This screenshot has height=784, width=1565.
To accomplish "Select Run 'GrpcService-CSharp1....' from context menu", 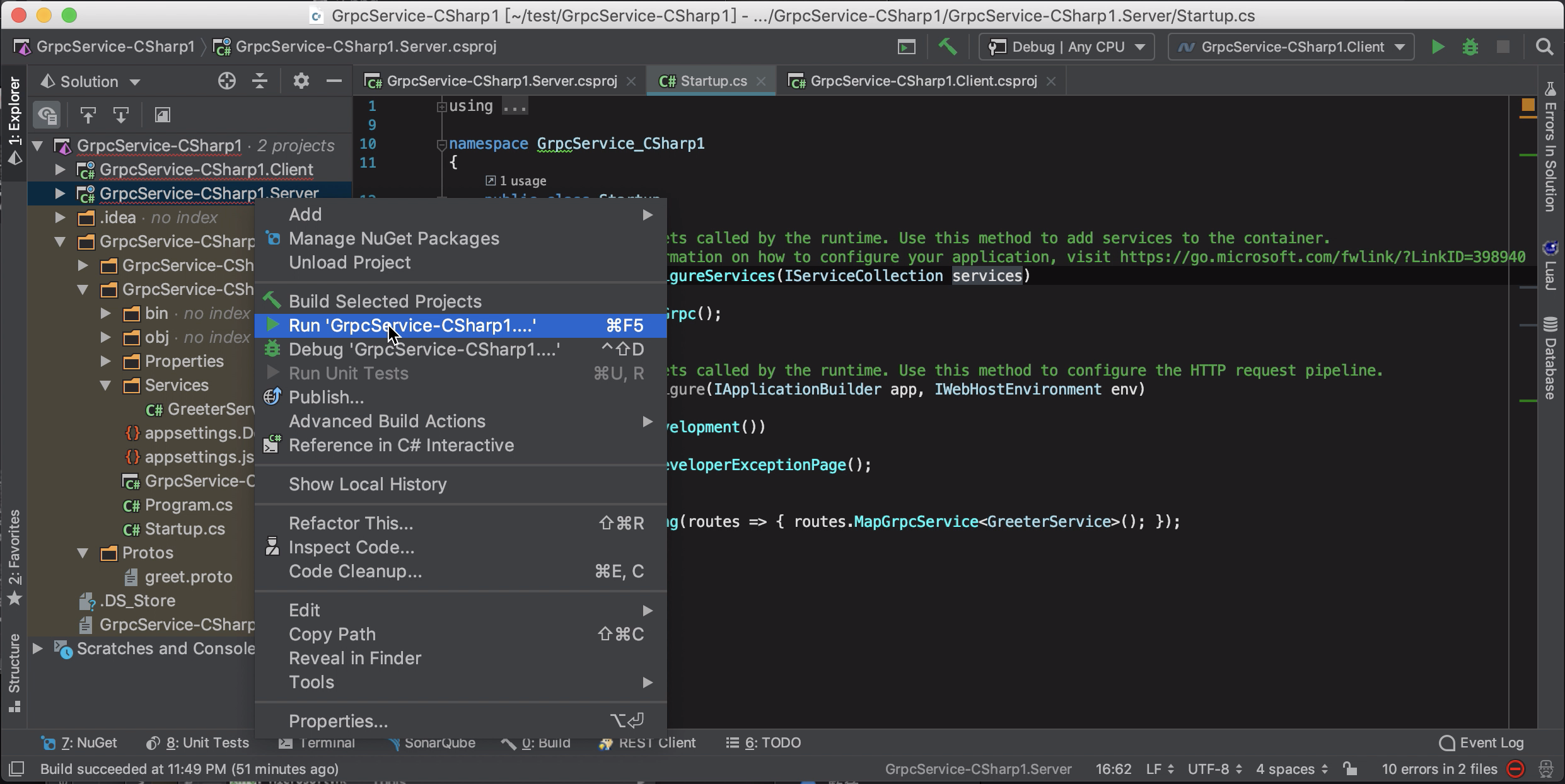I will point(461,325).
